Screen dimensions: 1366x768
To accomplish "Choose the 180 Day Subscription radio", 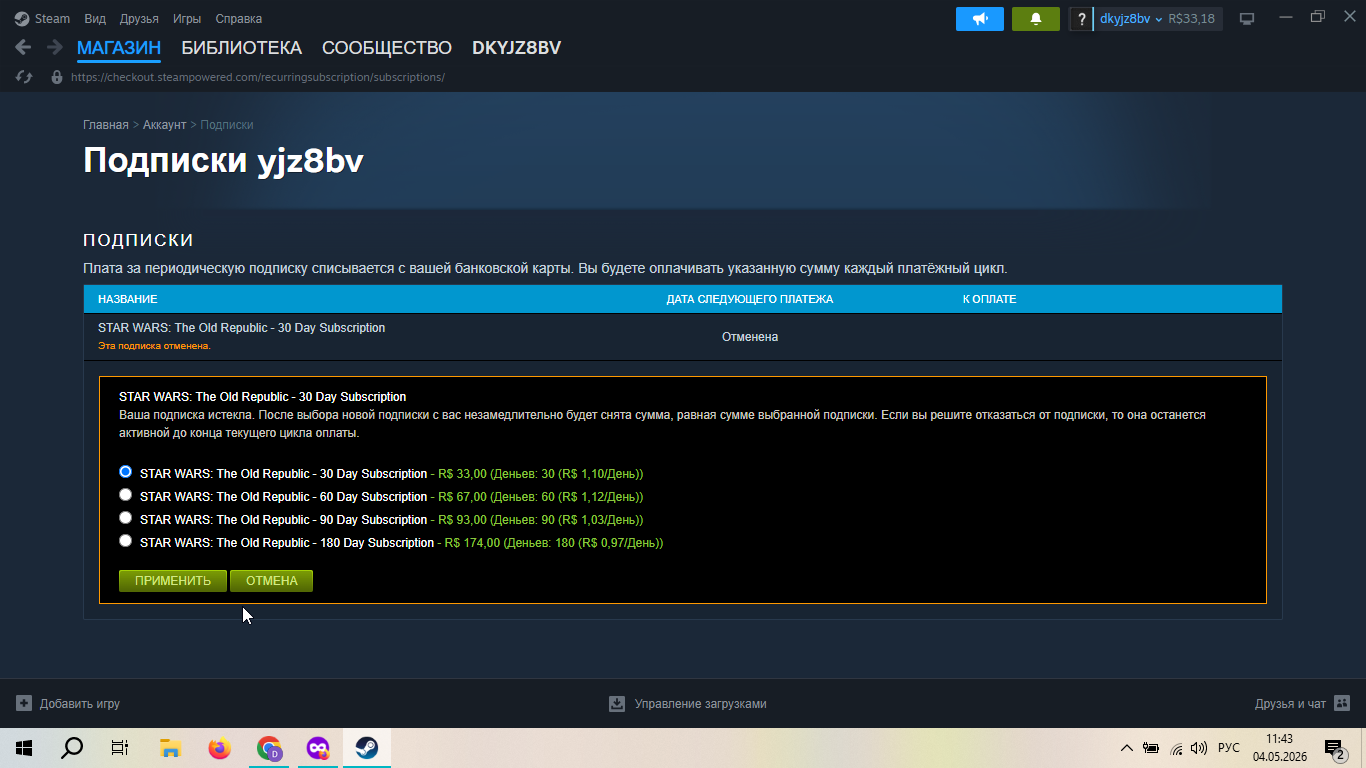I will coord(125,541).
